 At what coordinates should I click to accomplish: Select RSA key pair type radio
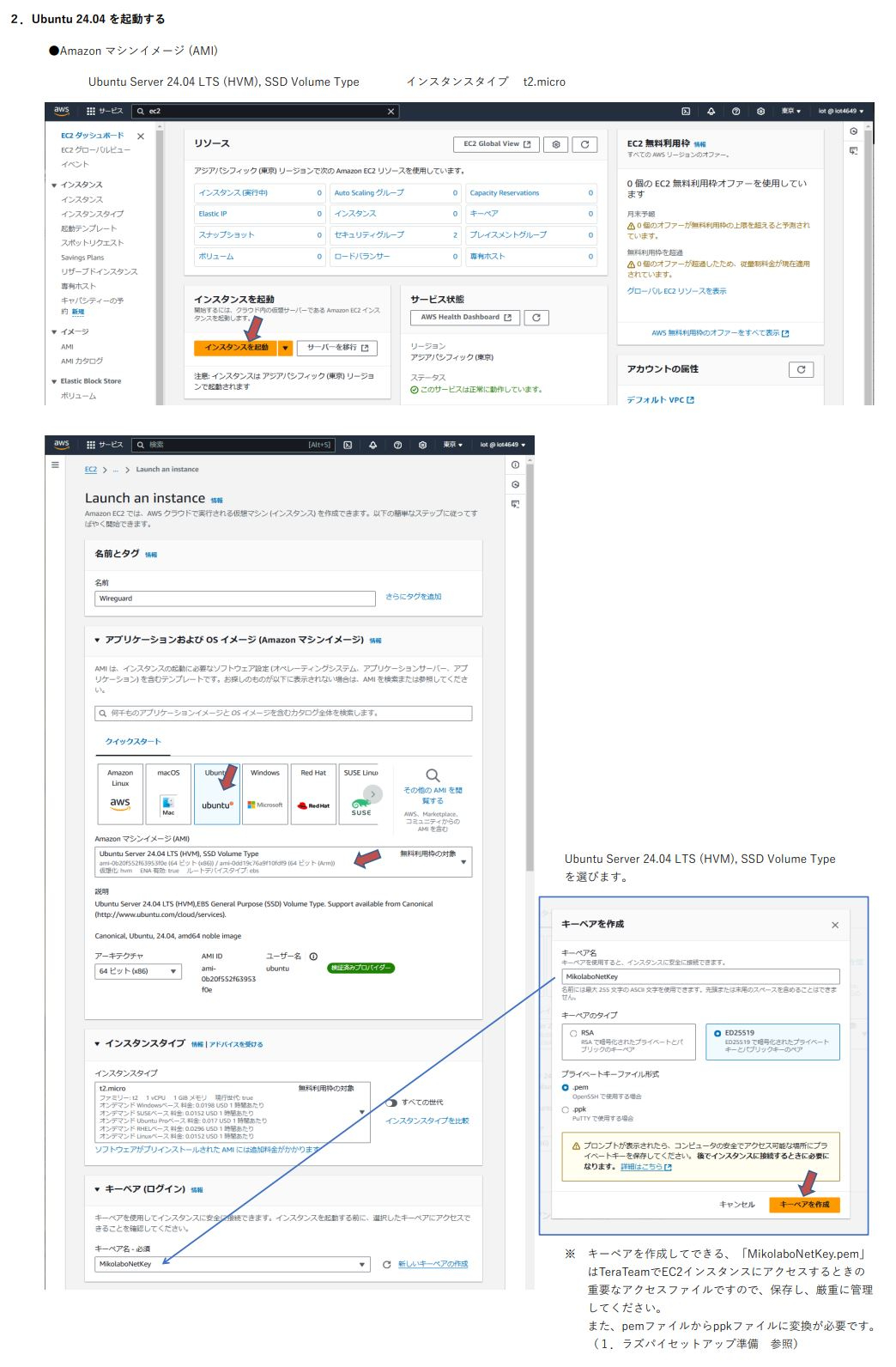(573, 1033)
